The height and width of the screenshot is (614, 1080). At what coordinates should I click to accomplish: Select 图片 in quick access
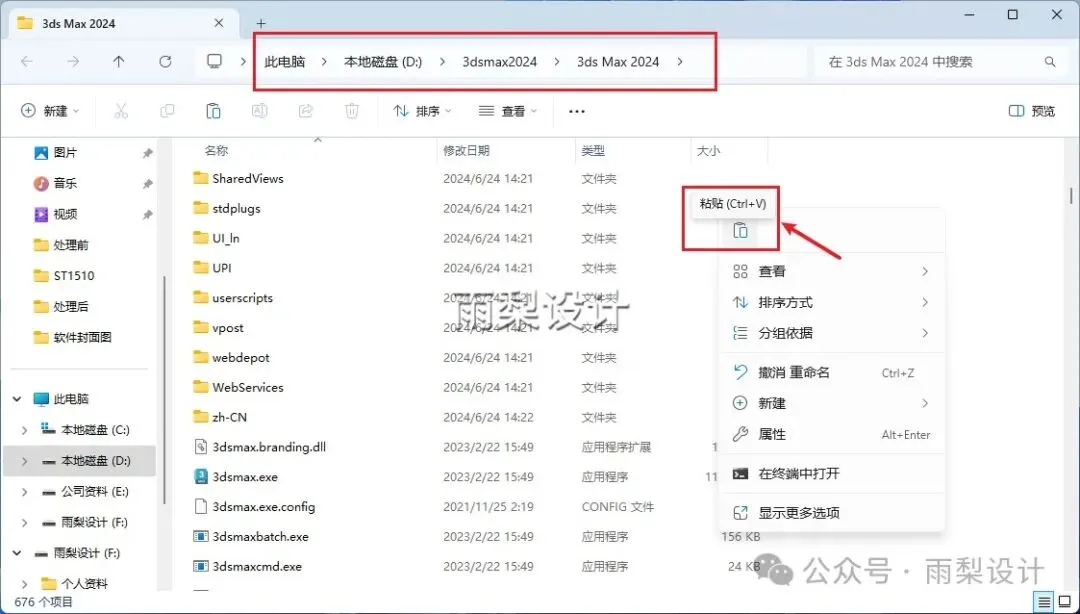point(65,152)
